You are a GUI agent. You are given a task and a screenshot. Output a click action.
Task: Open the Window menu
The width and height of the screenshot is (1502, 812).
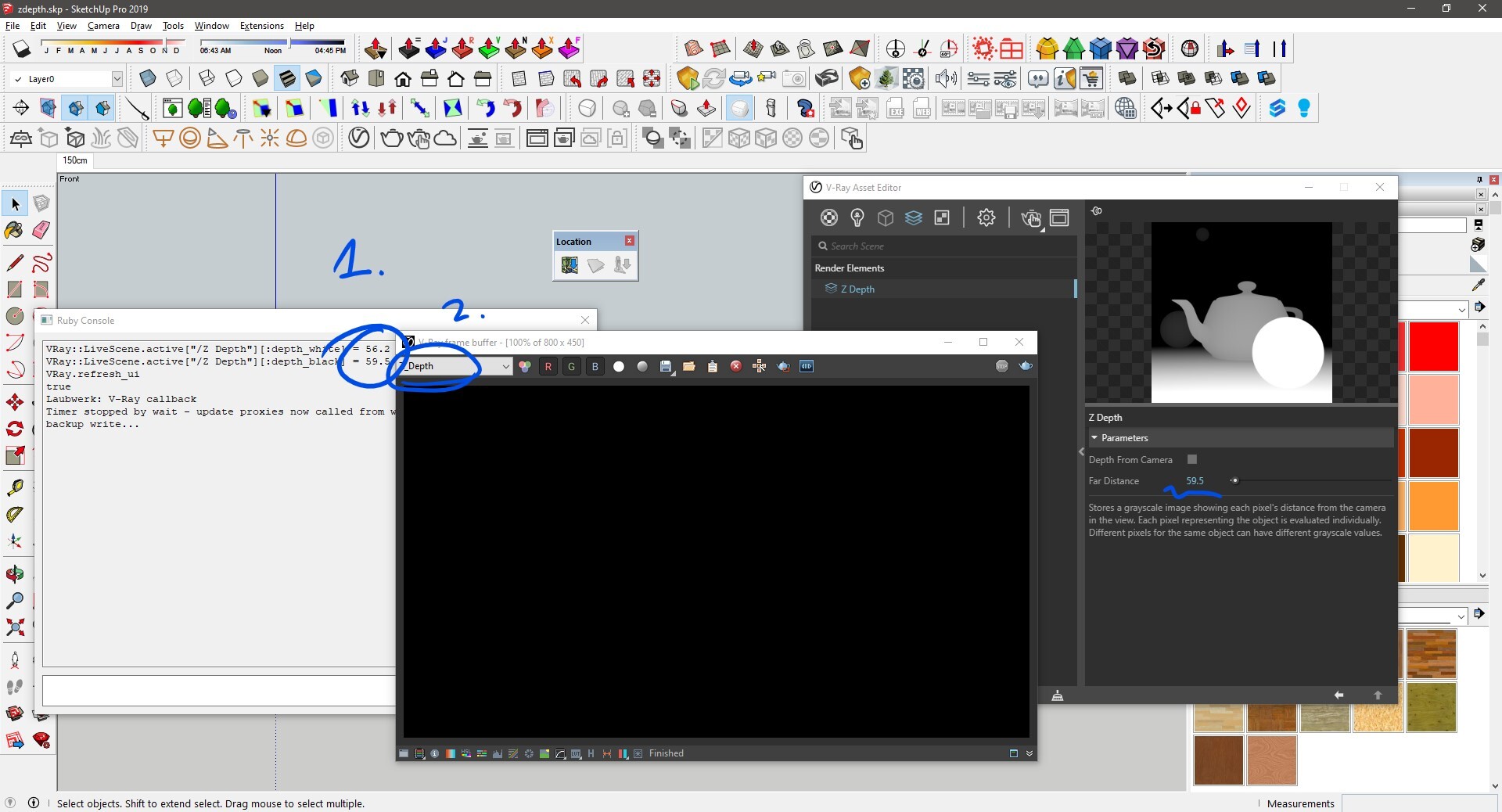(211, 26)
